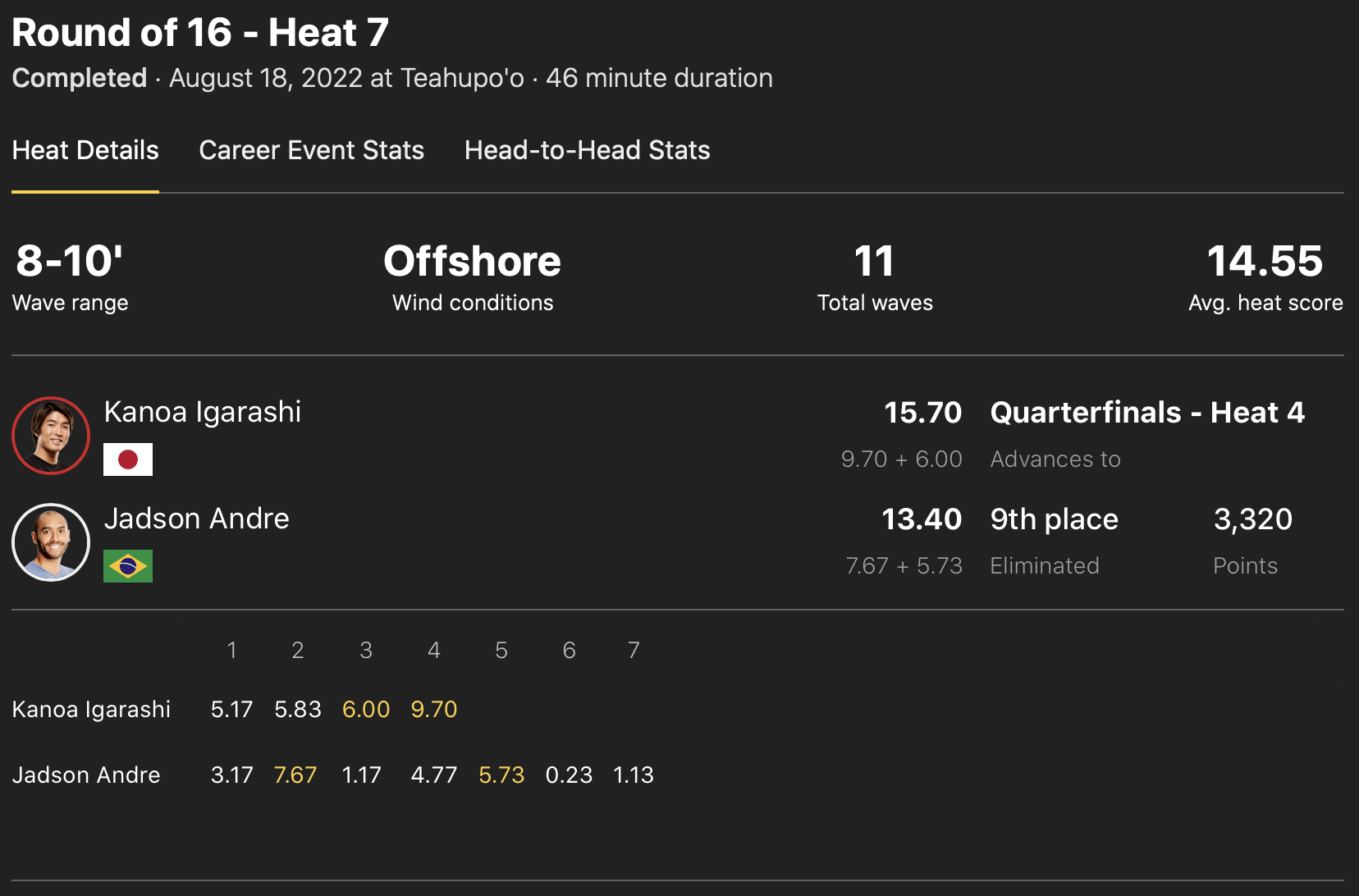
Task: Select Andre's 5.73 wave score
Action: [x=501, y=775]
